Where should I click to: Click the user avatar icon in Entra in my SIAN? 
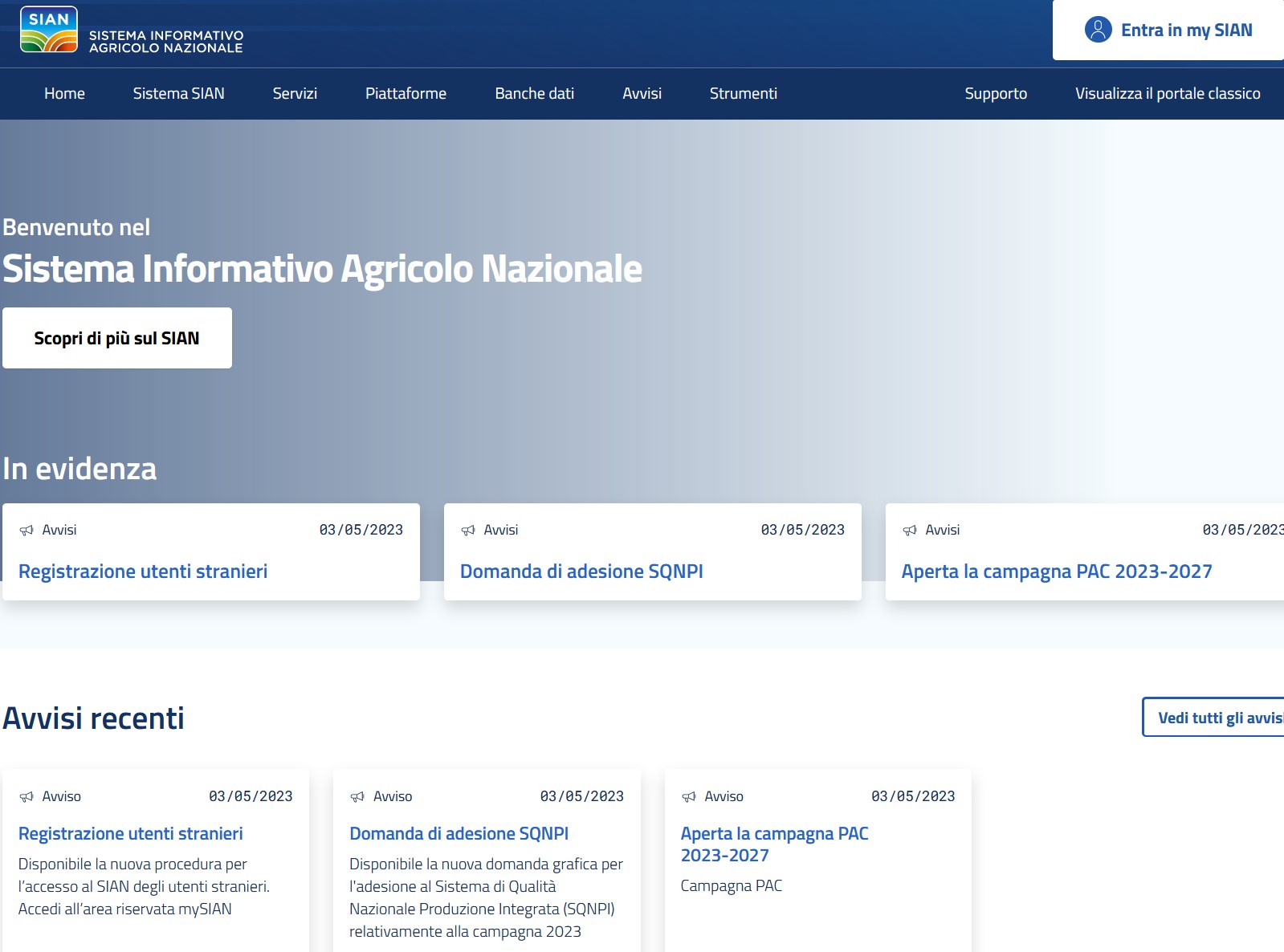click(x=1098, y=30)
